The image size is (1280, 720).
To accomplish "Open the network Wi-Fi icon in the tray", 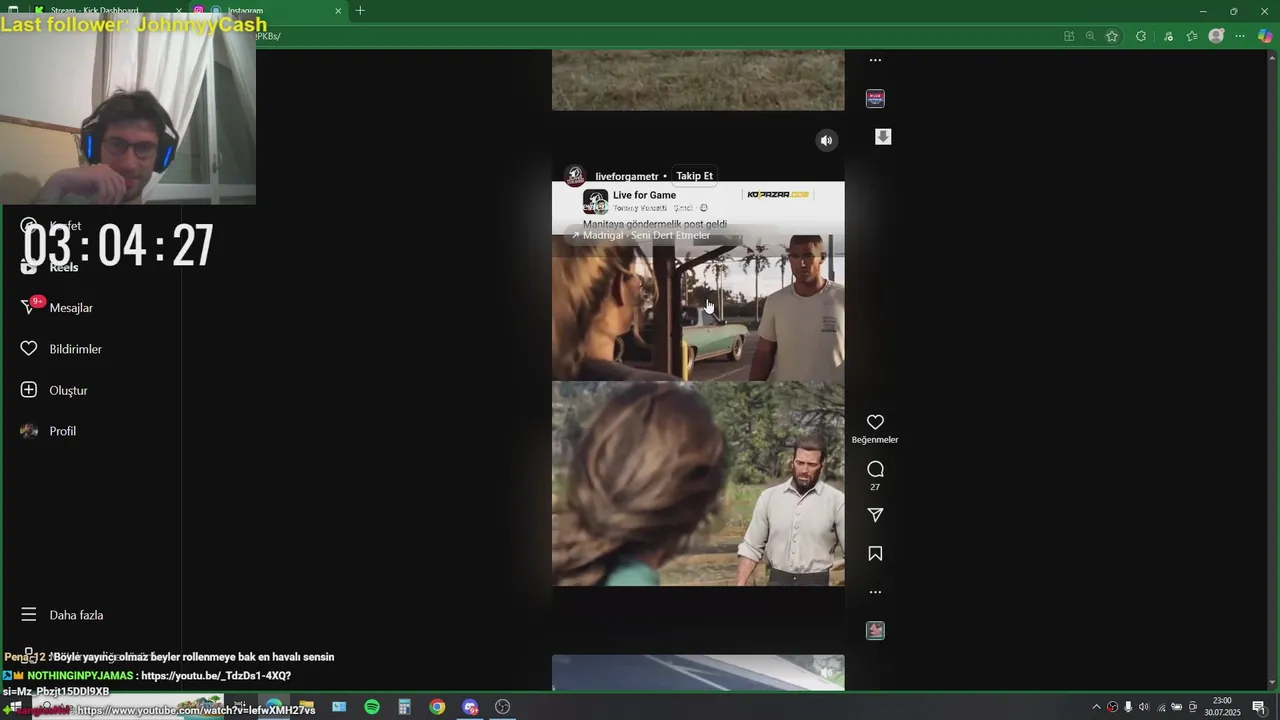I will [1160, 707].
